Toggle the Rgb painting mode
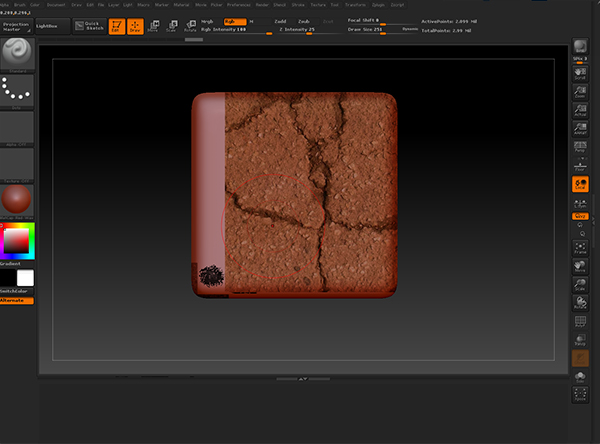 click(235, 21)
